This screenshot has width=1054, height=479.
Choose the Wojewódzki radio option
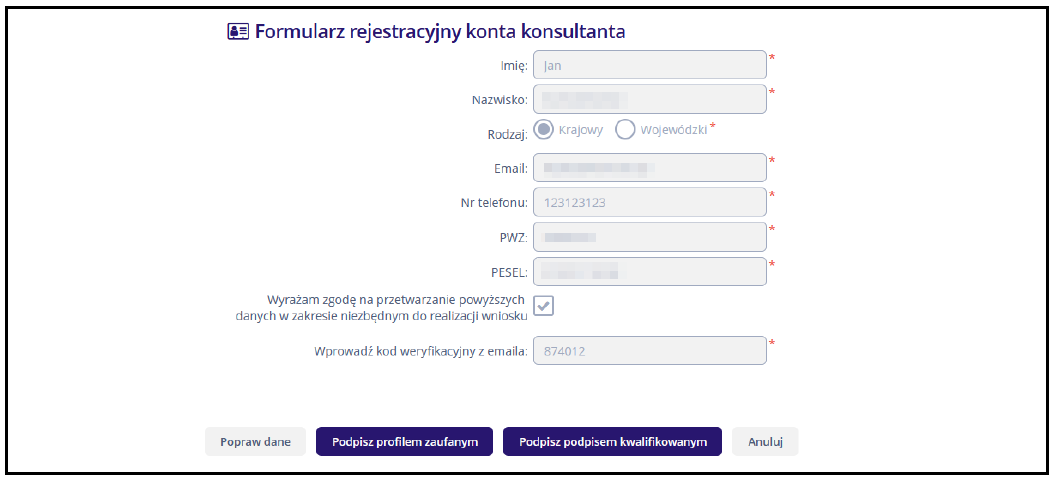click(x=625, y=129)
